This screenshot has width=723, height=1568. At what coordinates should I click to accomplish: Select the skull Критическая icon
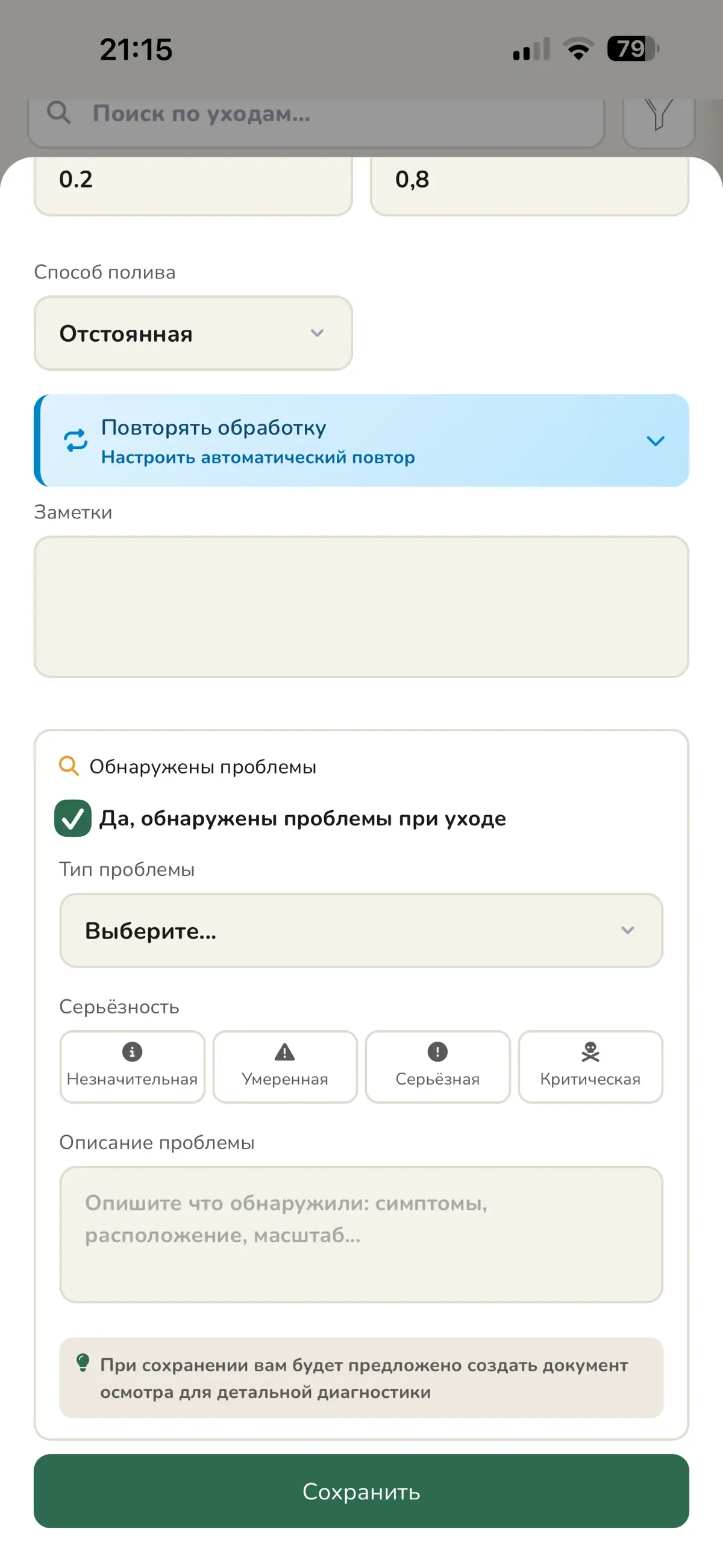pyautogui.click(x=590, y=1051)
